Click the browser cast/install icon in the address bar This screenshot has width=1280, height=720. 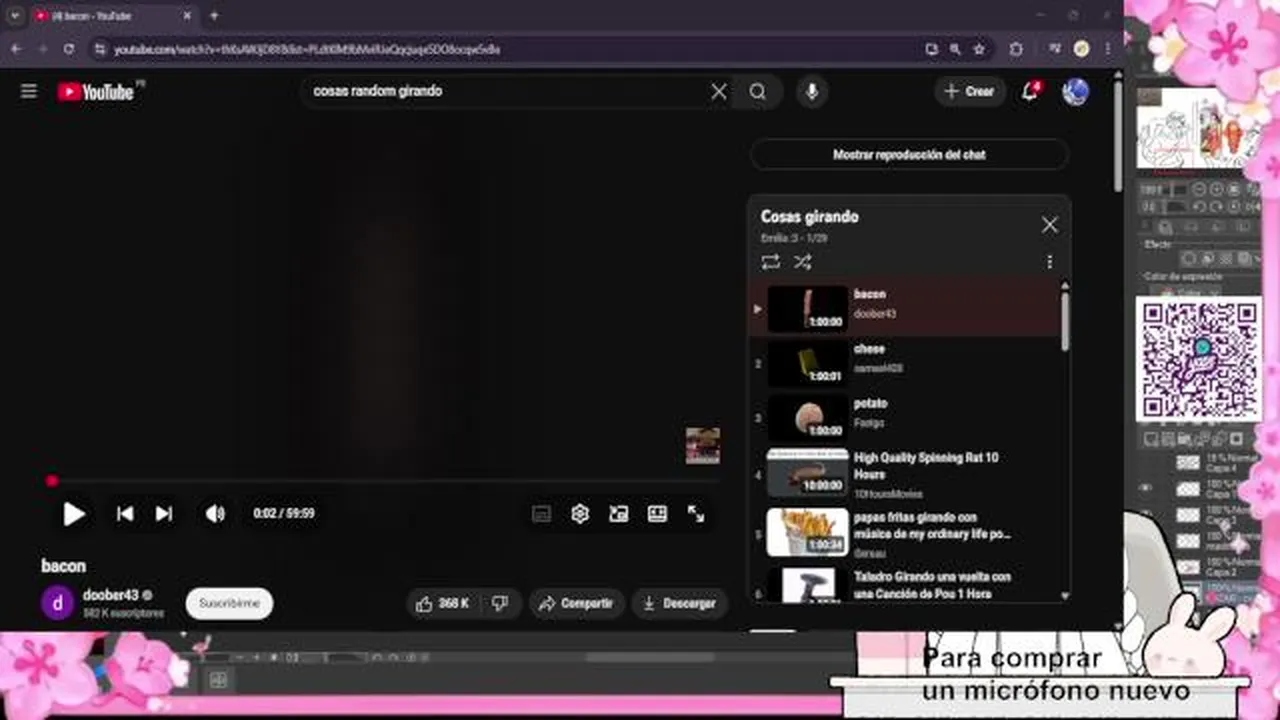point(931,48)
